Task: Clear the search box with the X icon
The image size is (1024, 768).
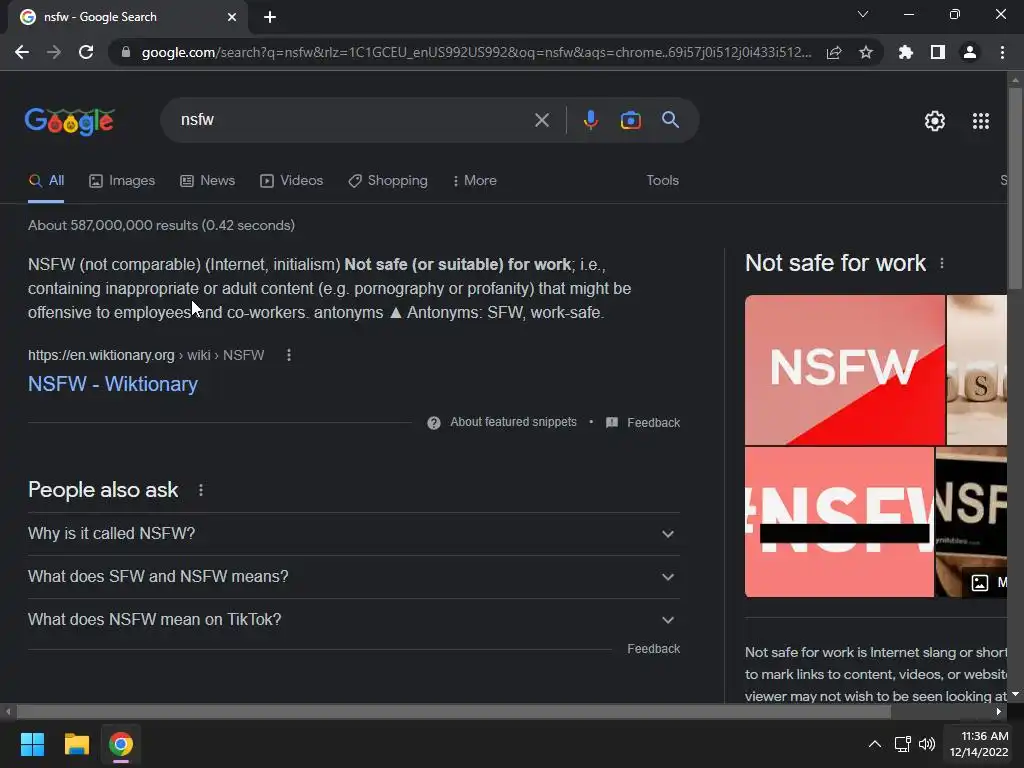Action: pos(541,120)
